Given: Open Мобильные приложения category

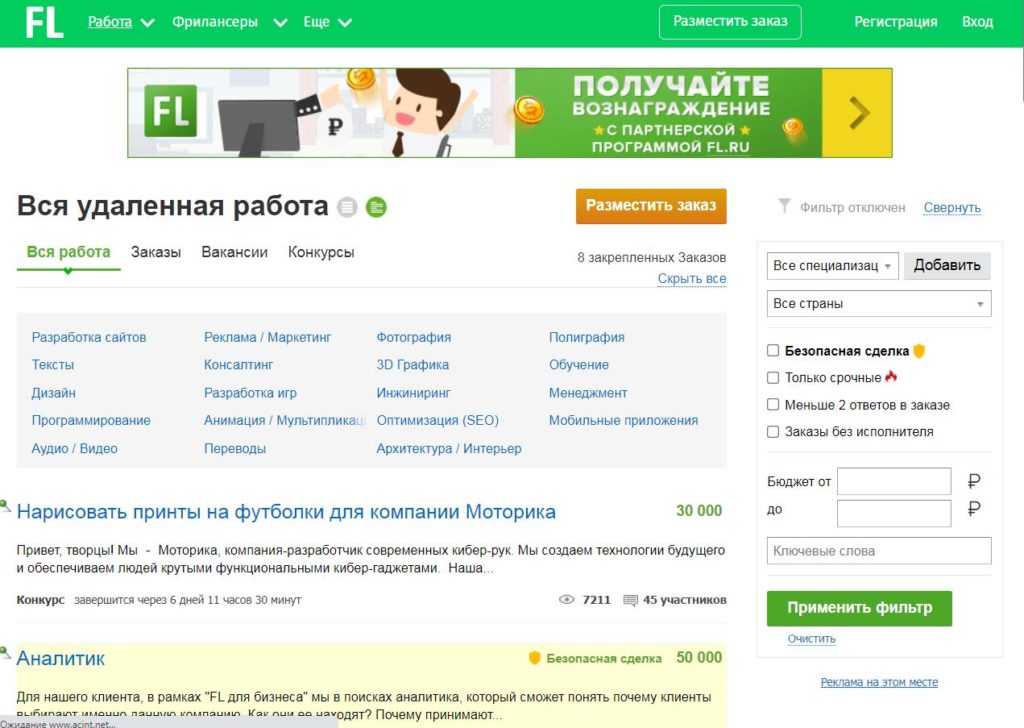Looking at the screenshot, I should [x=623, y=420].
